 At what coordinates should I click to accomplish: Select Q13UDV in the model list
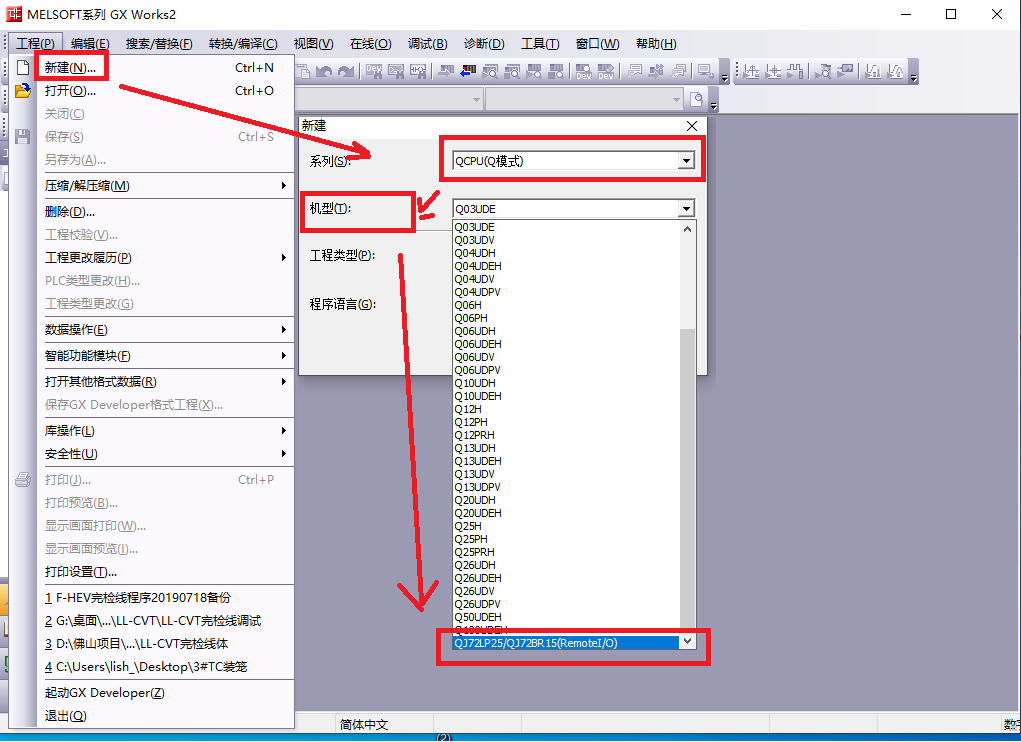[475, 474]
